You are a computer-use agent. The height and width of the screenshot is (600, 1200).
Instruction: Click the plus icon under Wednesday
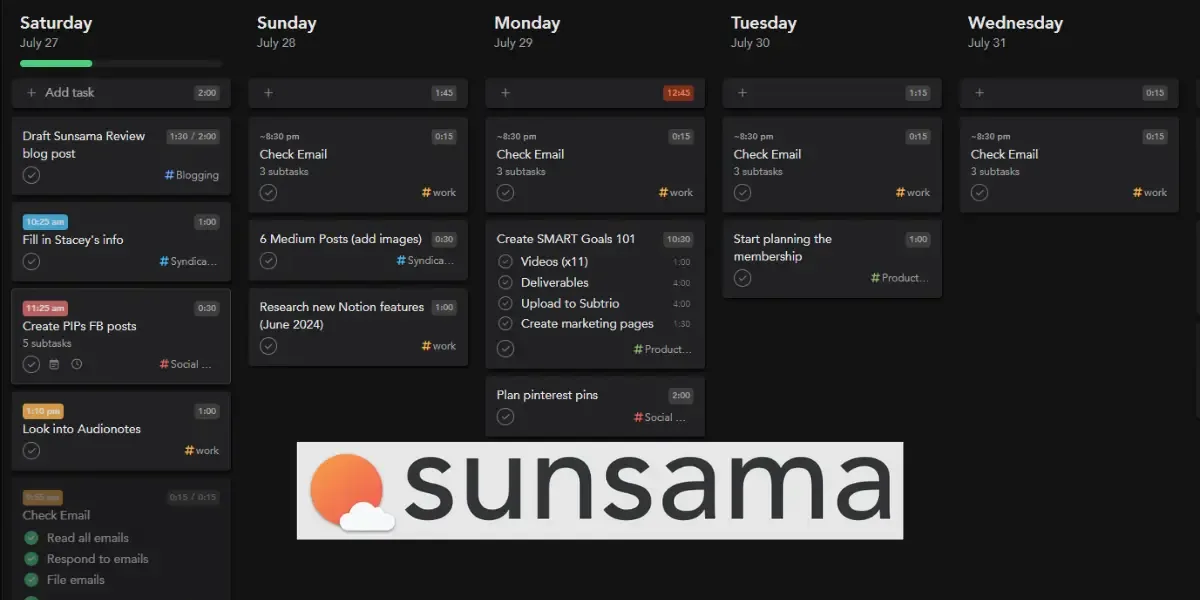point(979,93)
